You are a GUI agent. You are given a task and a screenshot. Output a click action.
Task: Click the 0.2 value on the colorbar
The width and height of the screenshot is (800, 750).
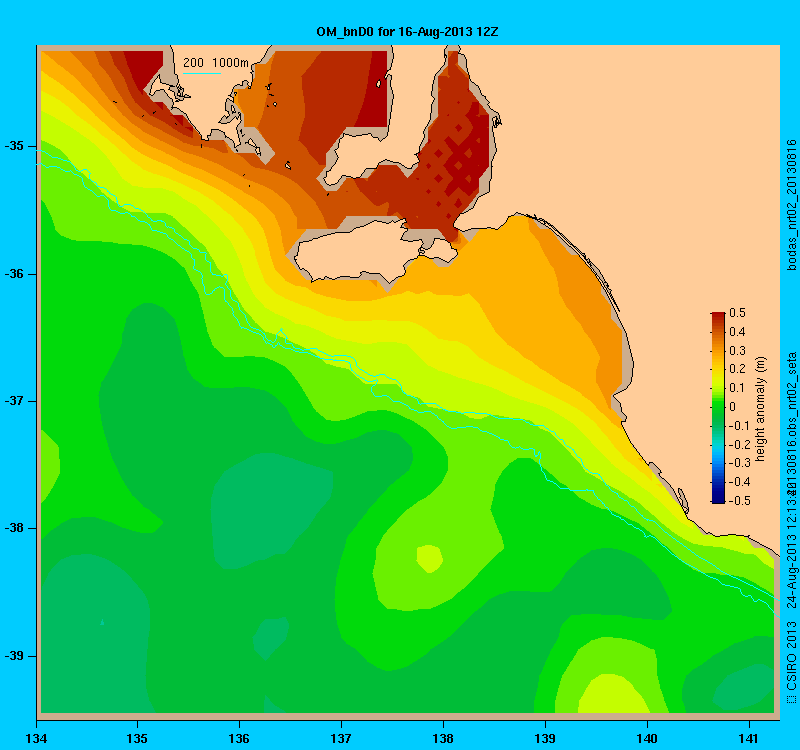pos(738,369)
